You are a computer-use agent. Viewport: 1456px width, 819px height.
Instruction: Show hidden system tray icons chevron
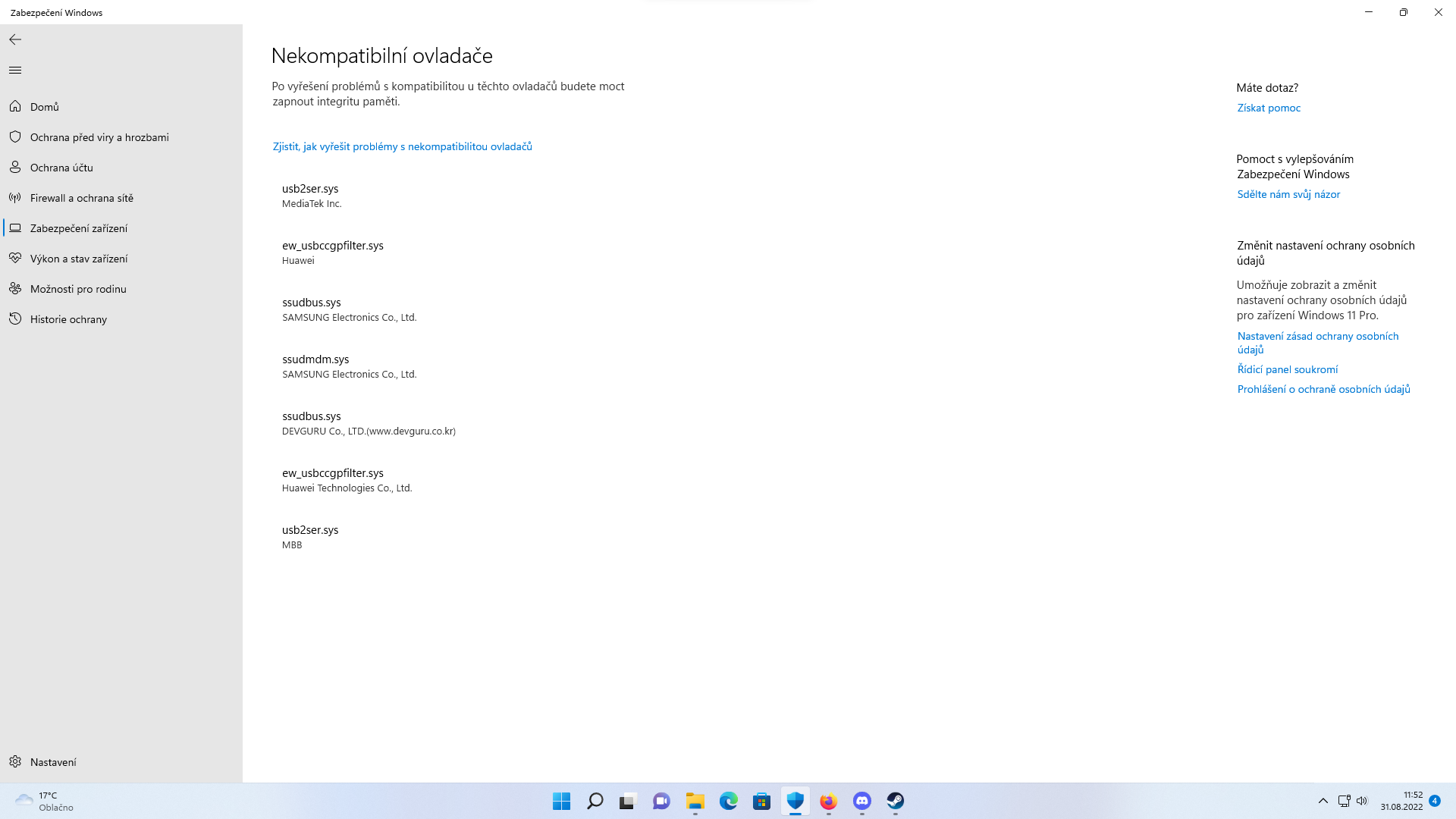1323,801
